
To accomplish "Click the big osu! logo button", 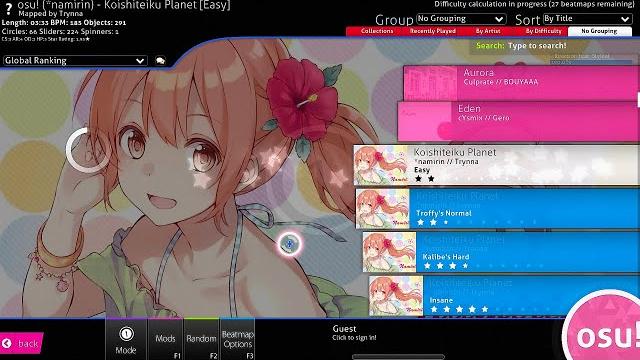I will pyautogui.click(x=604, y=331).
